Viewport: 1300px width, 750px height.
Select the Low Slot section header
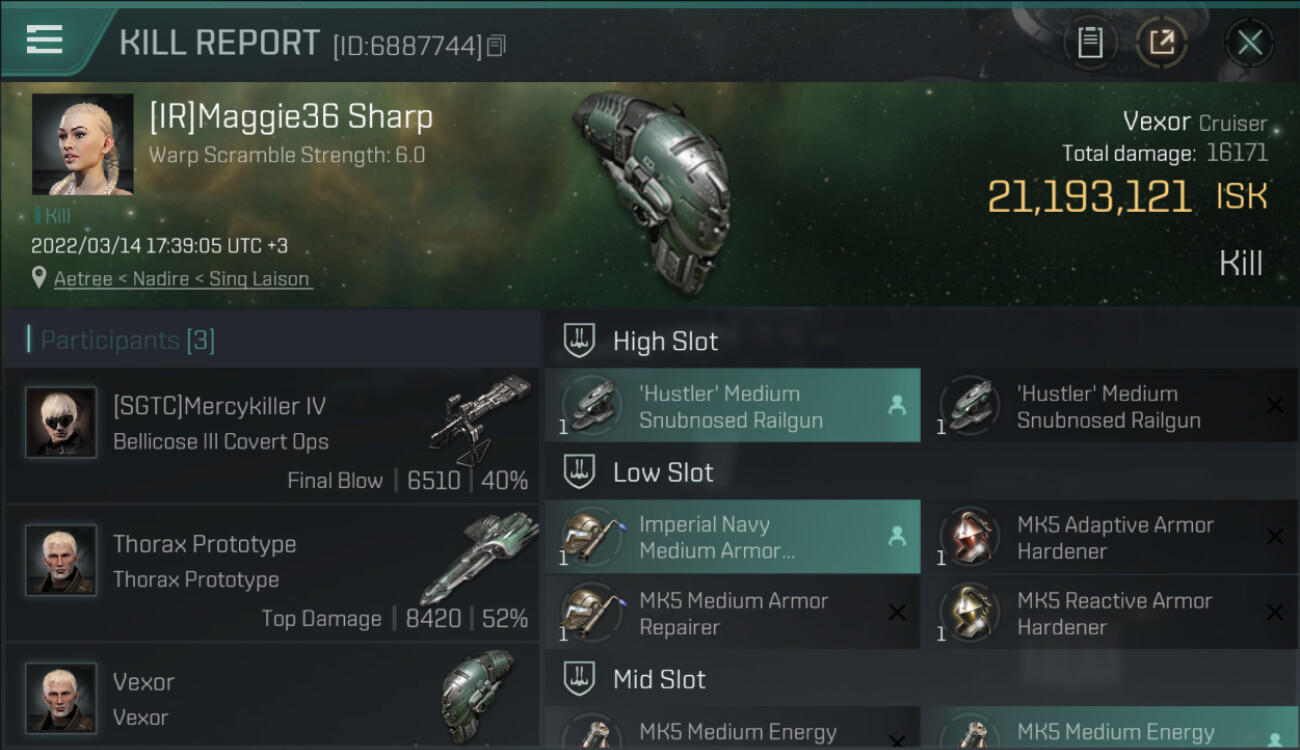click(663, 472)
